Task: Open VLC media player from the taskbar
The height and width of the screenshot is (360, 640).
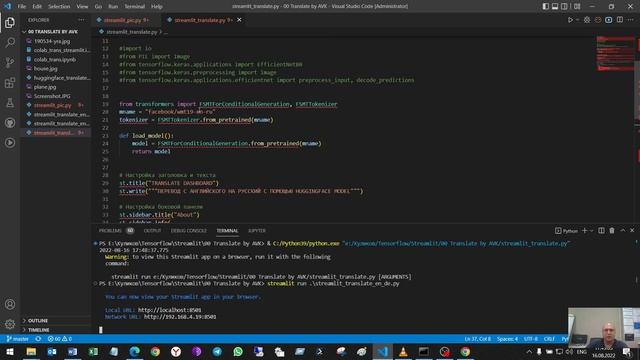Action: click(403, 351)
